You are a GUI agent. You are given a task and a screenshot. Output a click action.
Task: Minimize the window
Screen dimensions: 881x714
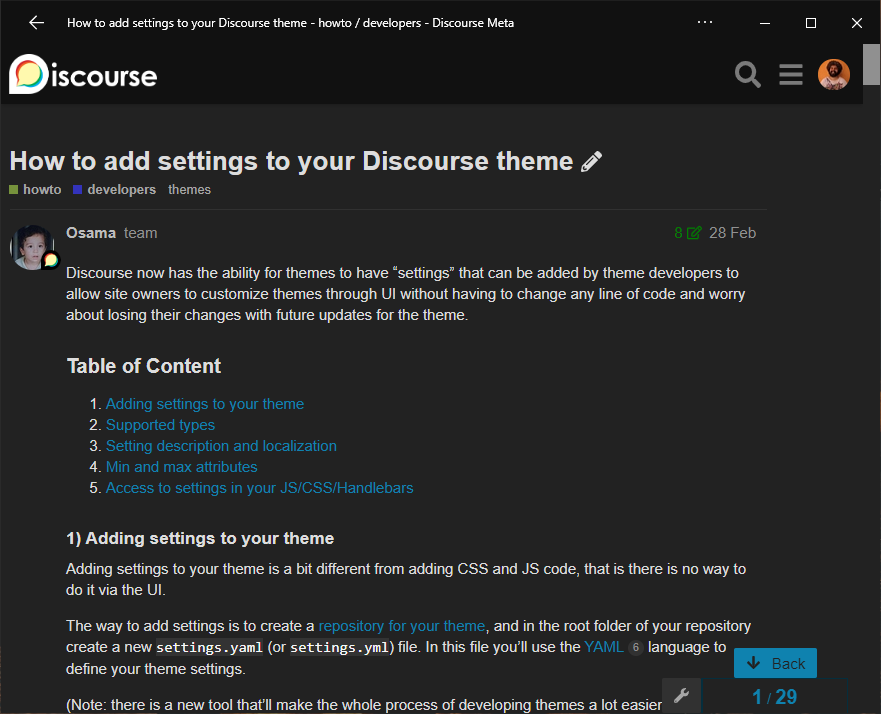765,23
